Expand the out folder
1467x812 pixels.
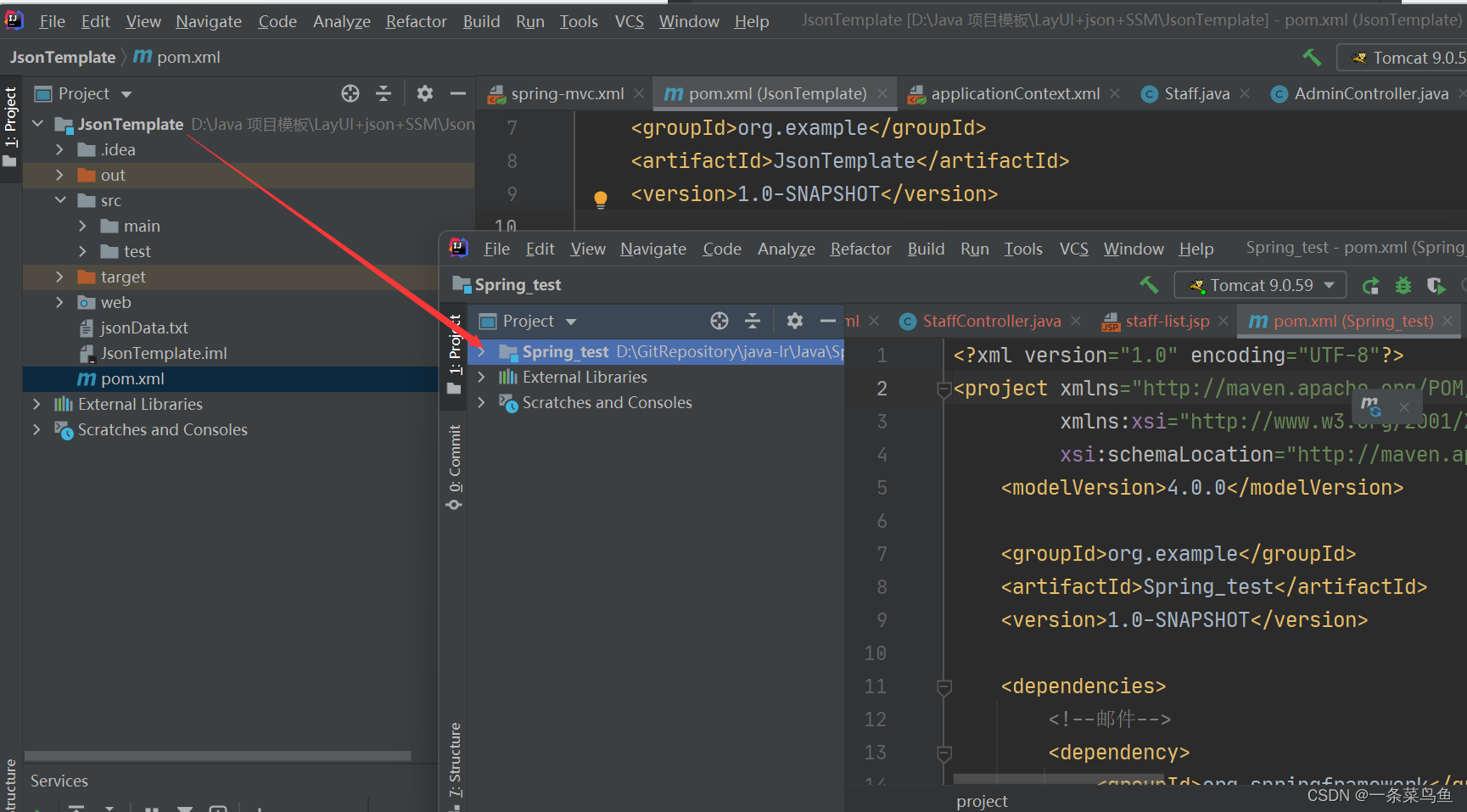tap(59, 175)
